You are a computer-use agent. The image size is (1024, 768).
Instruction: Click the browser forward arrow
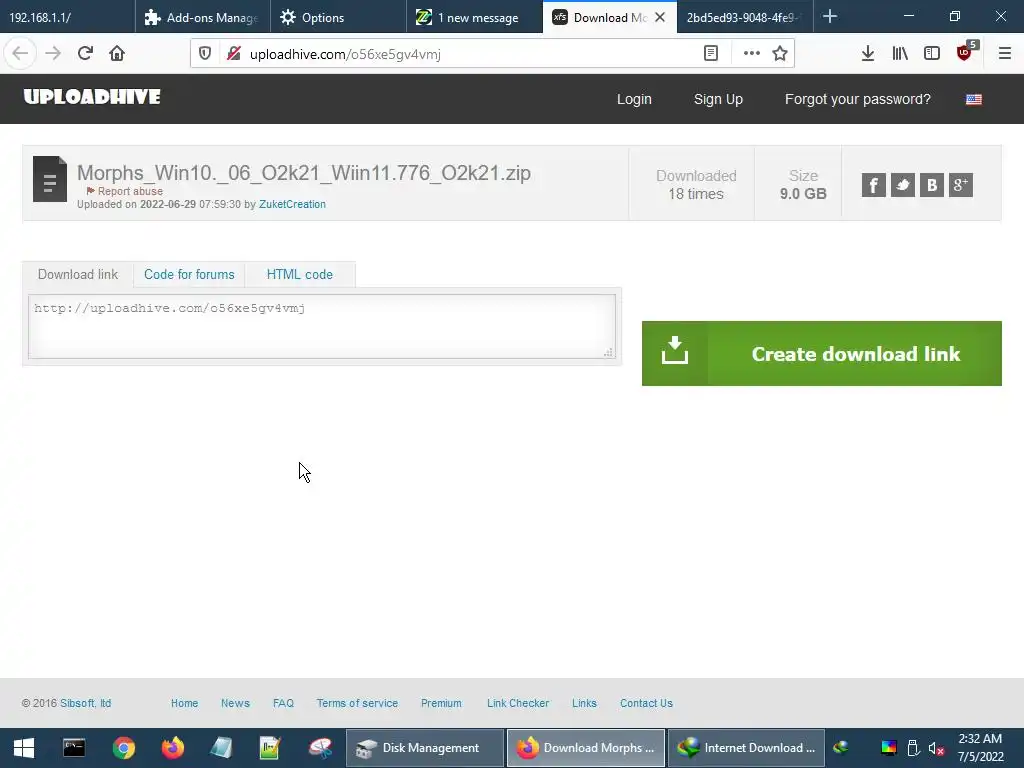tap(53, 54)
